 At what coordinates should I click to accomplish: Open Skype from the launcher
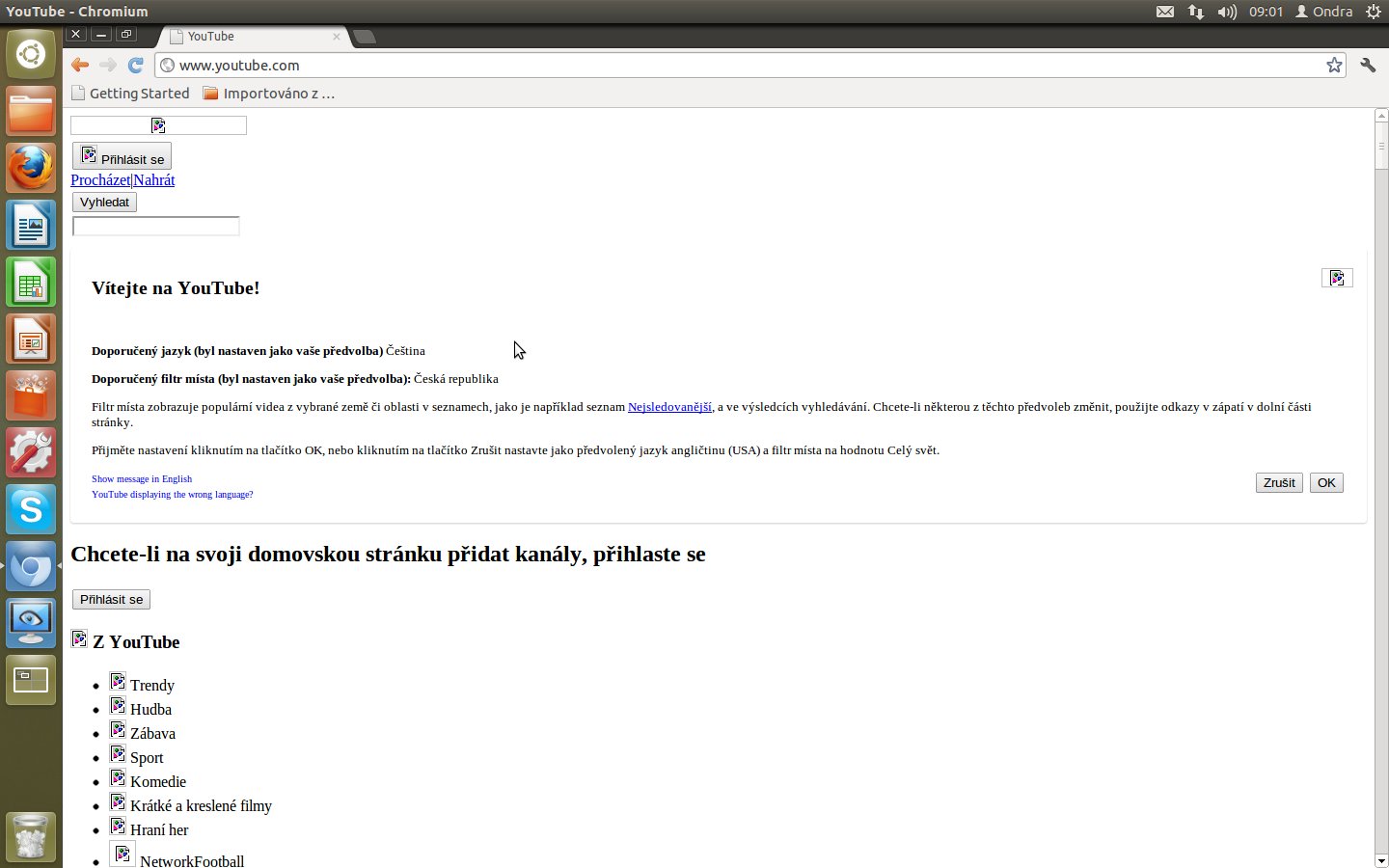(x=31, y=509)
